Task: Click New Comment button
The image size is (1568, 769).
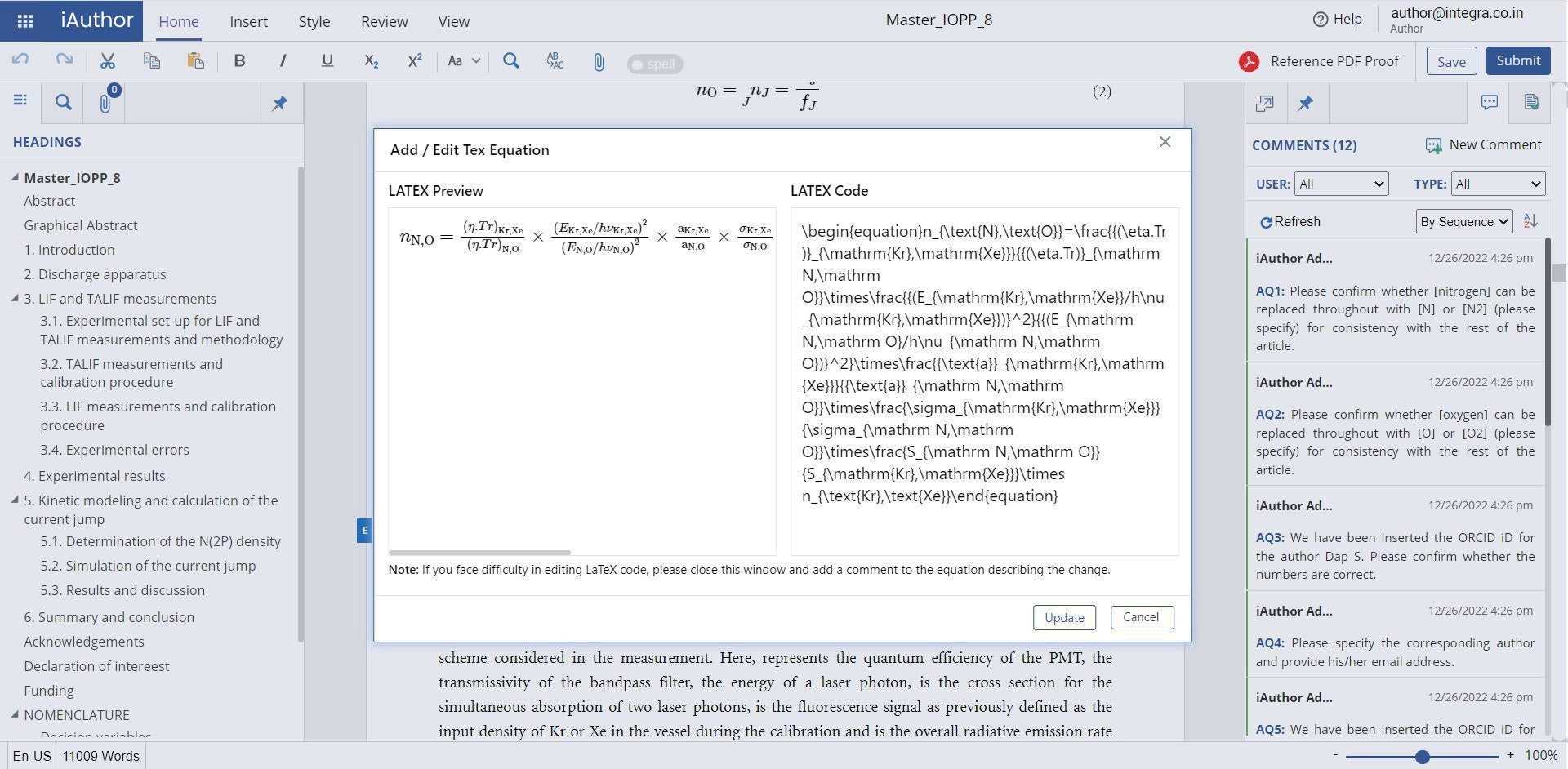Action: 1483,144
